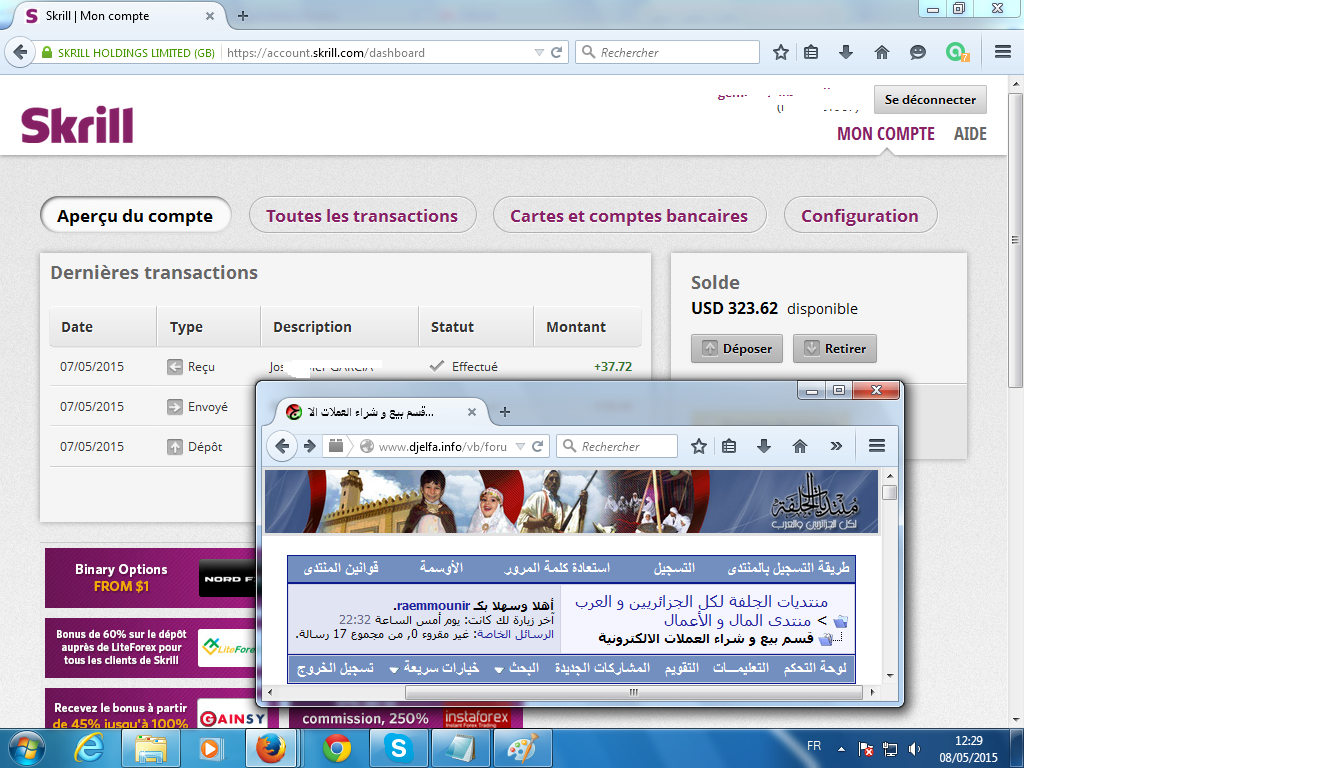Click the Se déconnecter button

point(930,100)
